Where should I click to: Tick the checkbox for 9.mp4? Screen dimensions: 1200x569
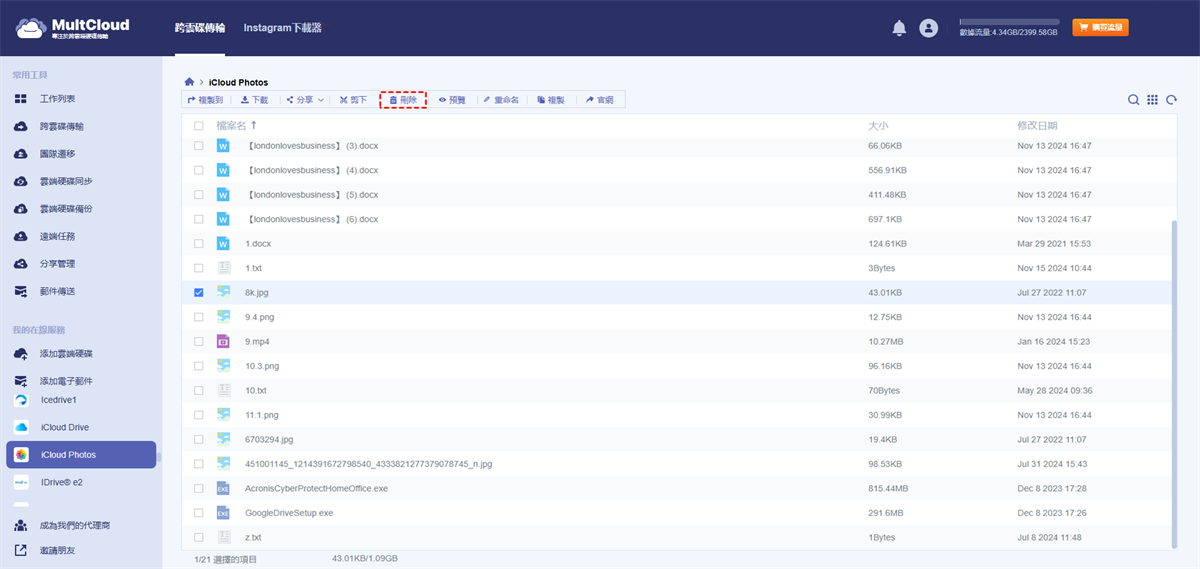coord(198,342)
